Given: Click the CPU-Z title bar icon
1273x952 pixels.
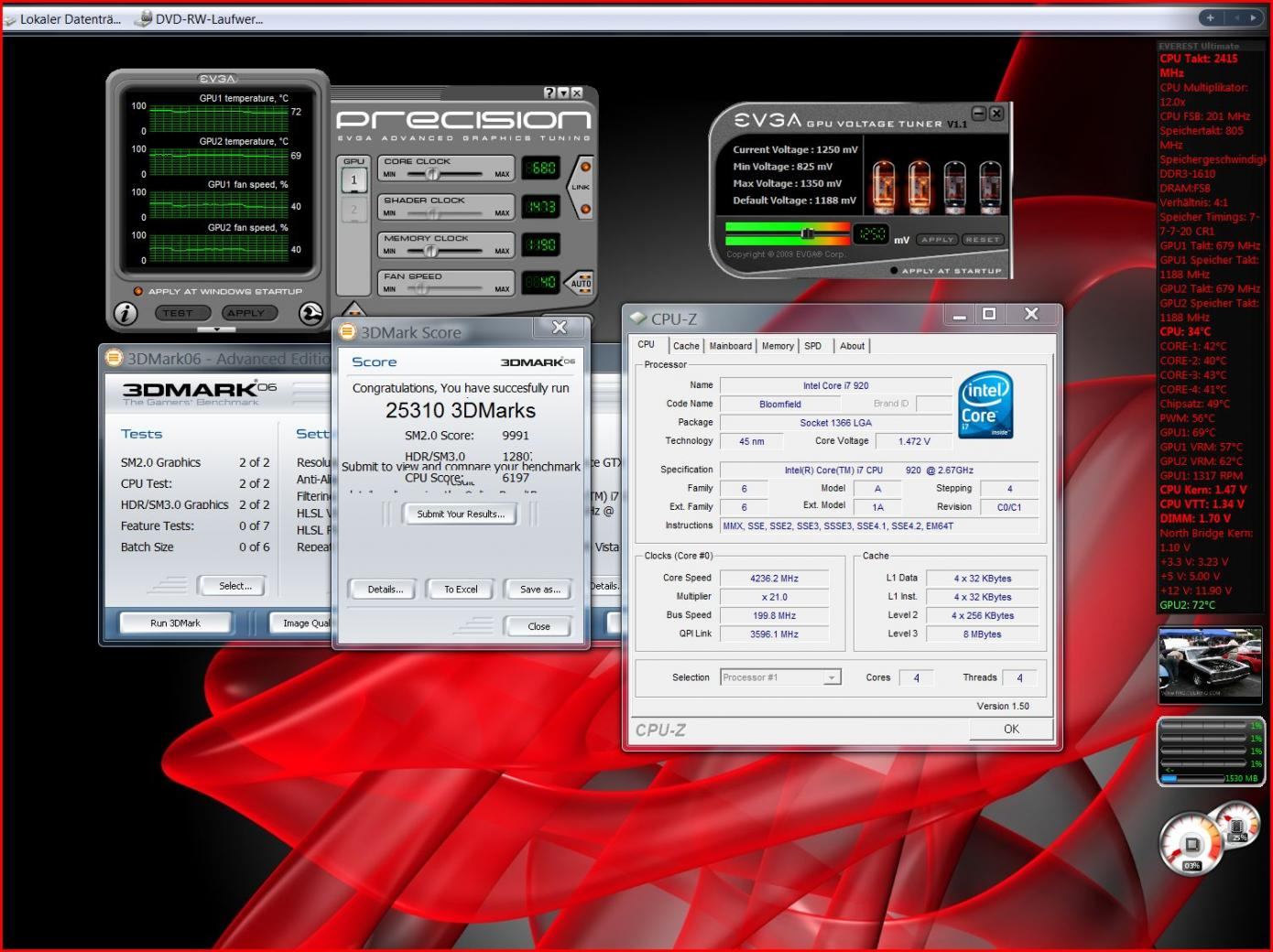Looking at the screenshot, I should click(637, 319).
